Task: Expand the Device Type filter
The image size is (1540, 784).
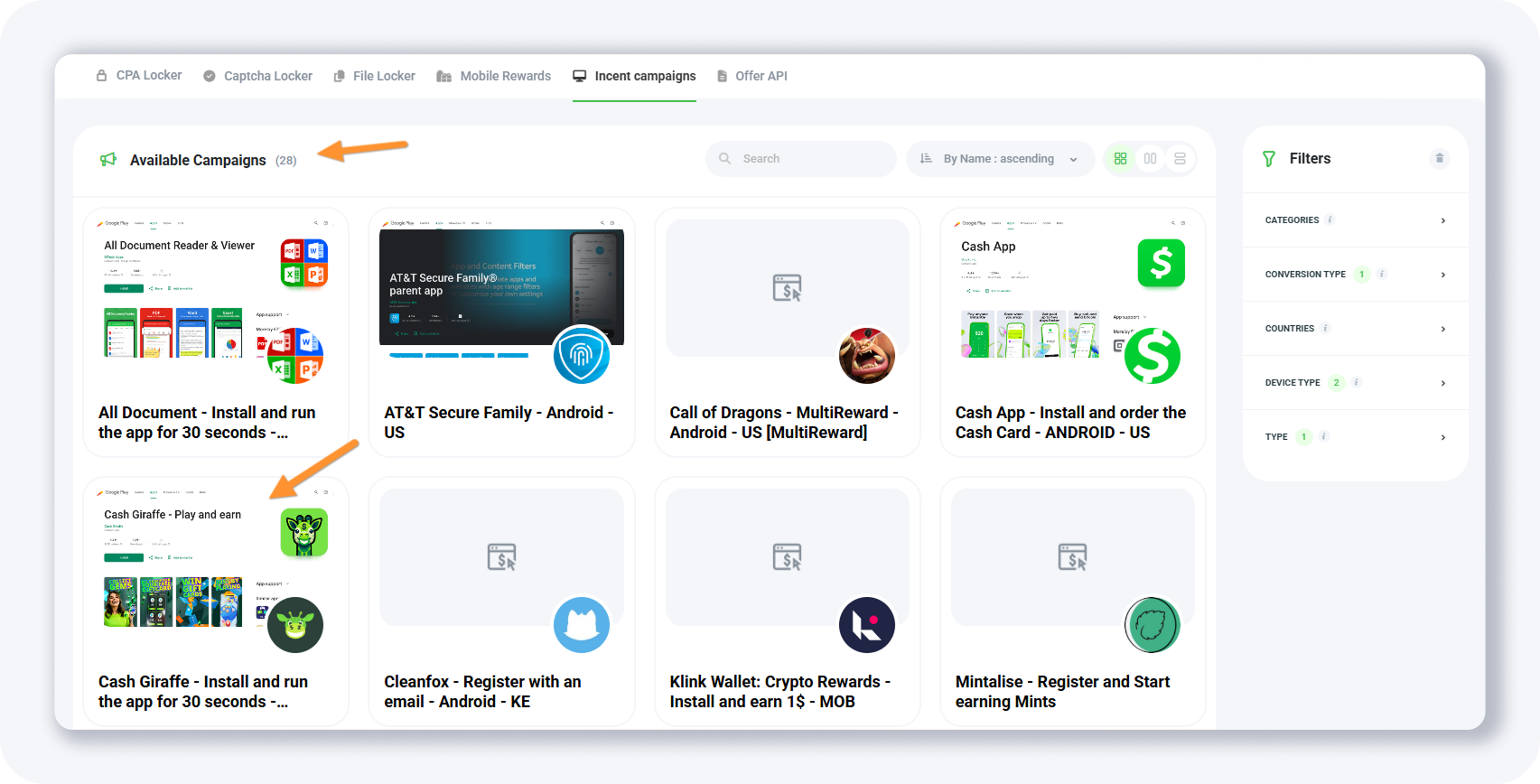Action: pos(1355,383)
